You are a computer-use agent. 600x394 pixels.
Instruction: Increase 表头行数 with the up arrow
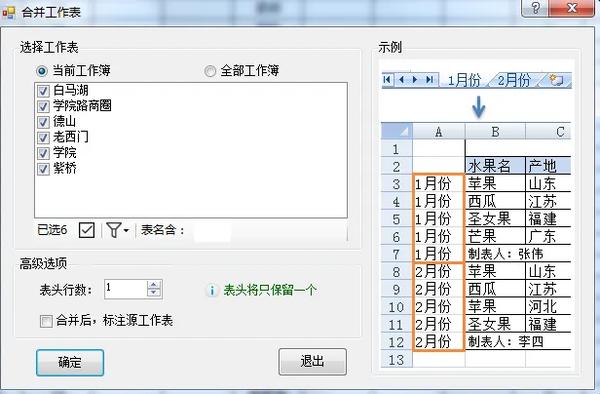pyautogui.click(x=154, y=285)
